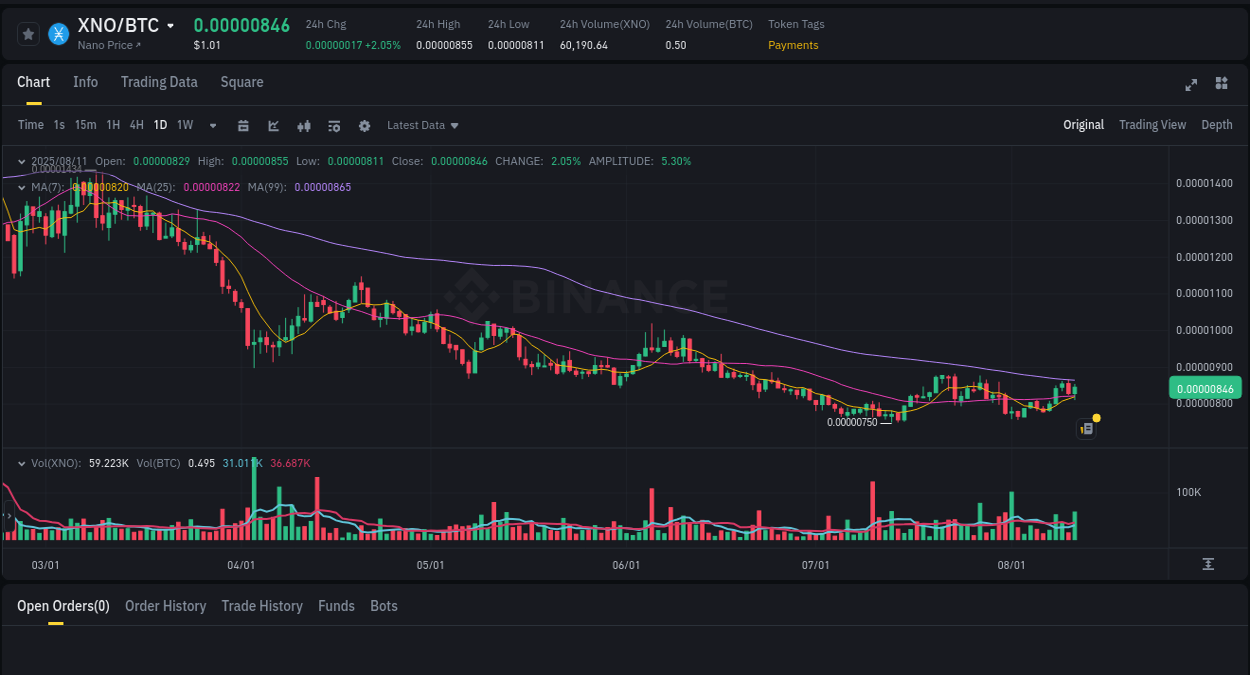
Task: Open the panel layout grid icon
Action: pos(1221,84)
